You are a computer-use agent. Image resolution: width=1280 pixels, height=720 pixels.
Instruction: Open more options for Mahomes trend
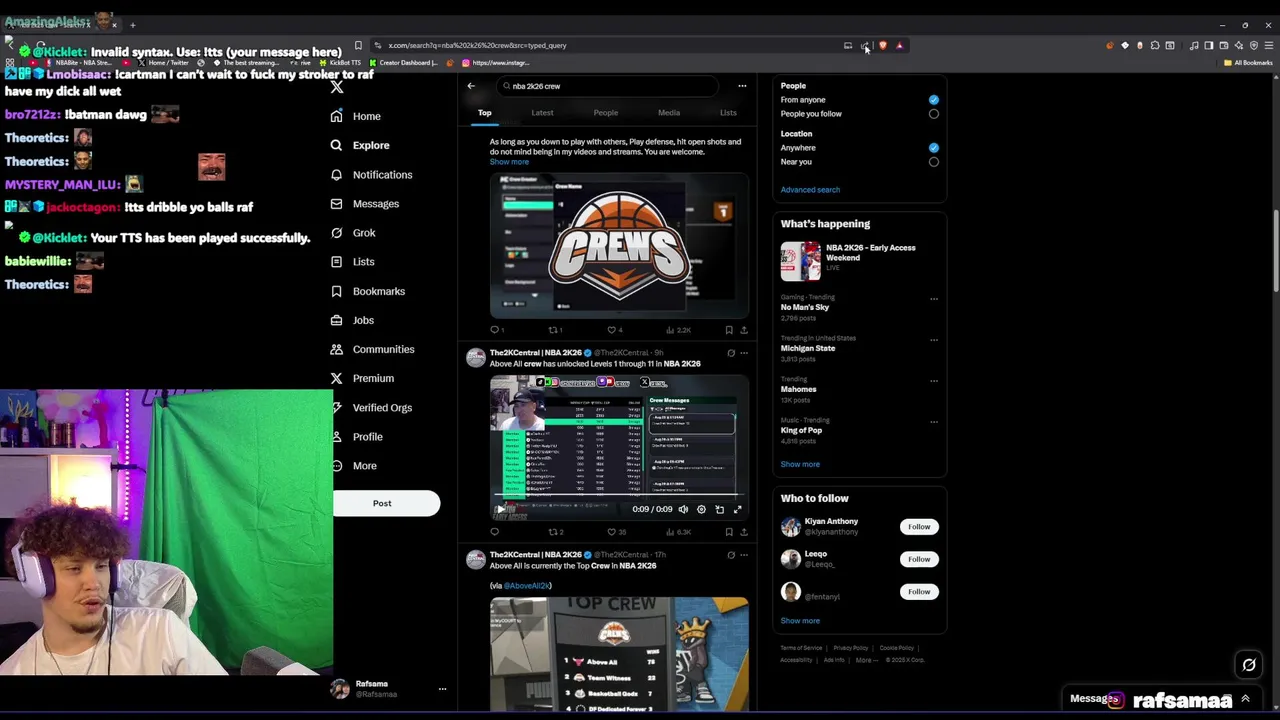pos(934,380)
